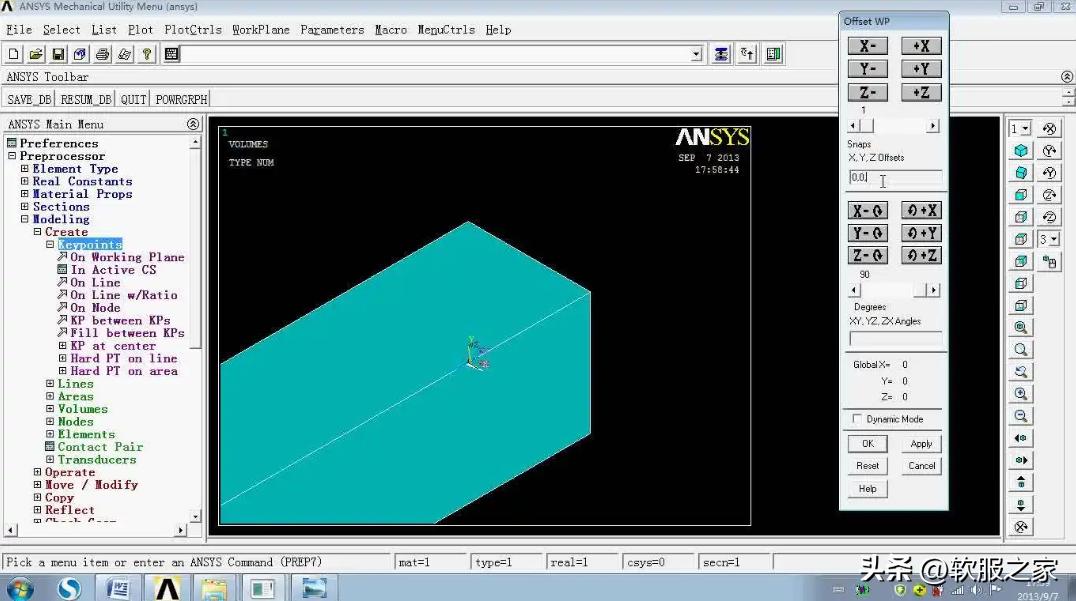
Task: Open the WorkPlane menu
Action: point(261,30)
